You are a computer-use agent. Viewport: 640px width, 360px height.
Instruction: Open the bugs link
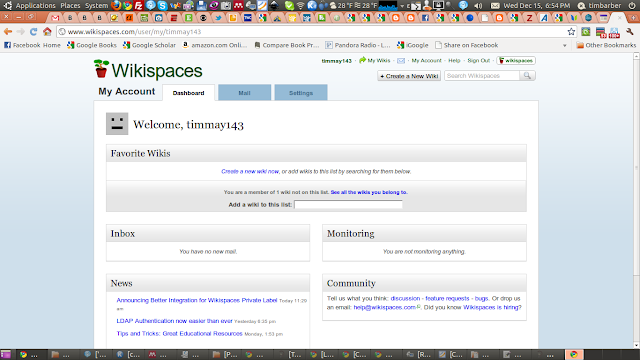click(481, 298)
